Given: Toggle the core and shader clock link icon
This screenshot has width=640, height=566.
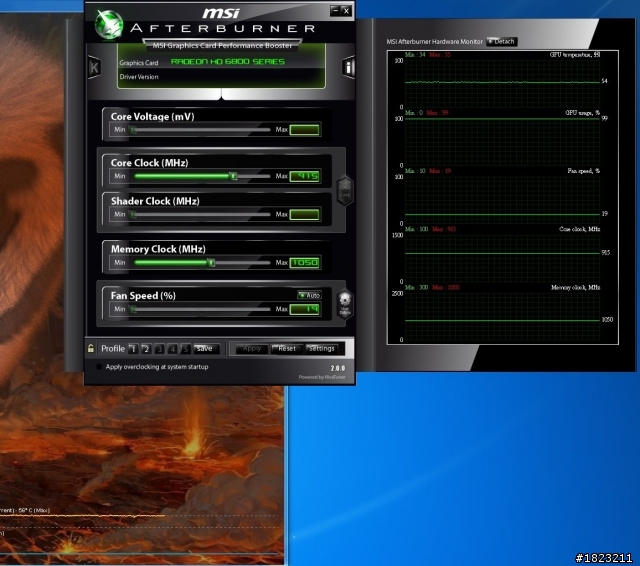Looking at the screenshot, I should tap(345, 191).
